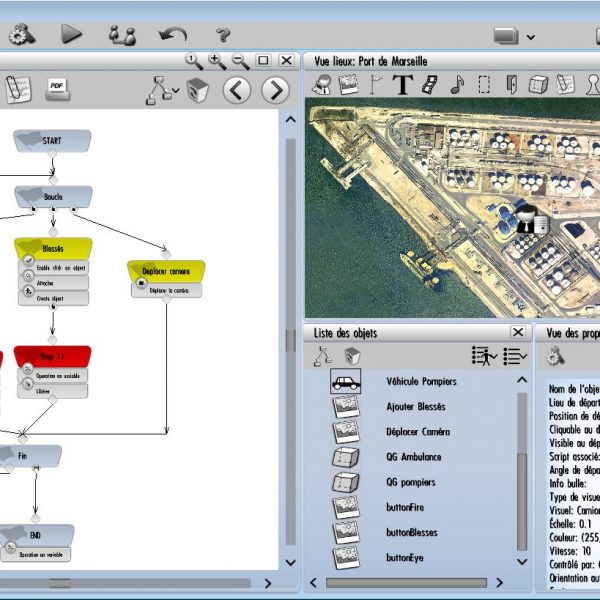Click cube icon in object list toolbar
The height and width of the screenshot is (600, 600).
[352, 356]
